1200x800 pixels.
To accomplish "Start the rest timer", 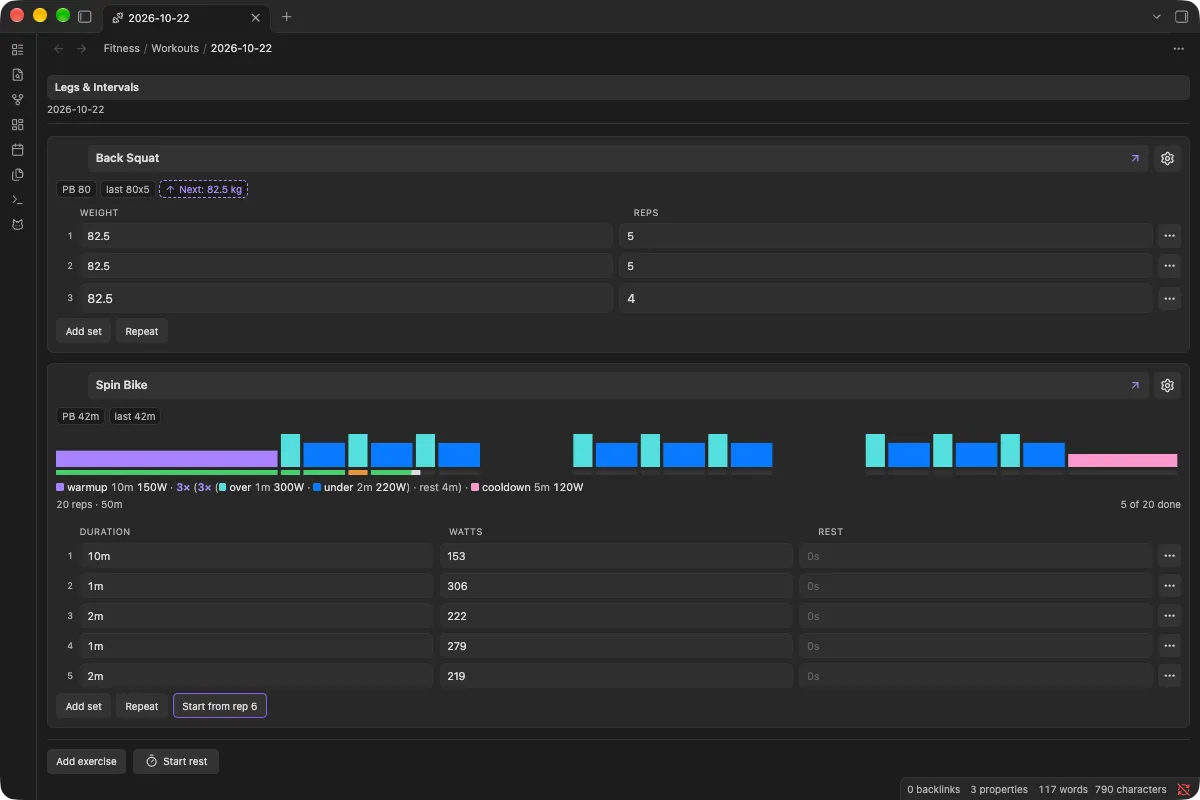I will 176,761.
